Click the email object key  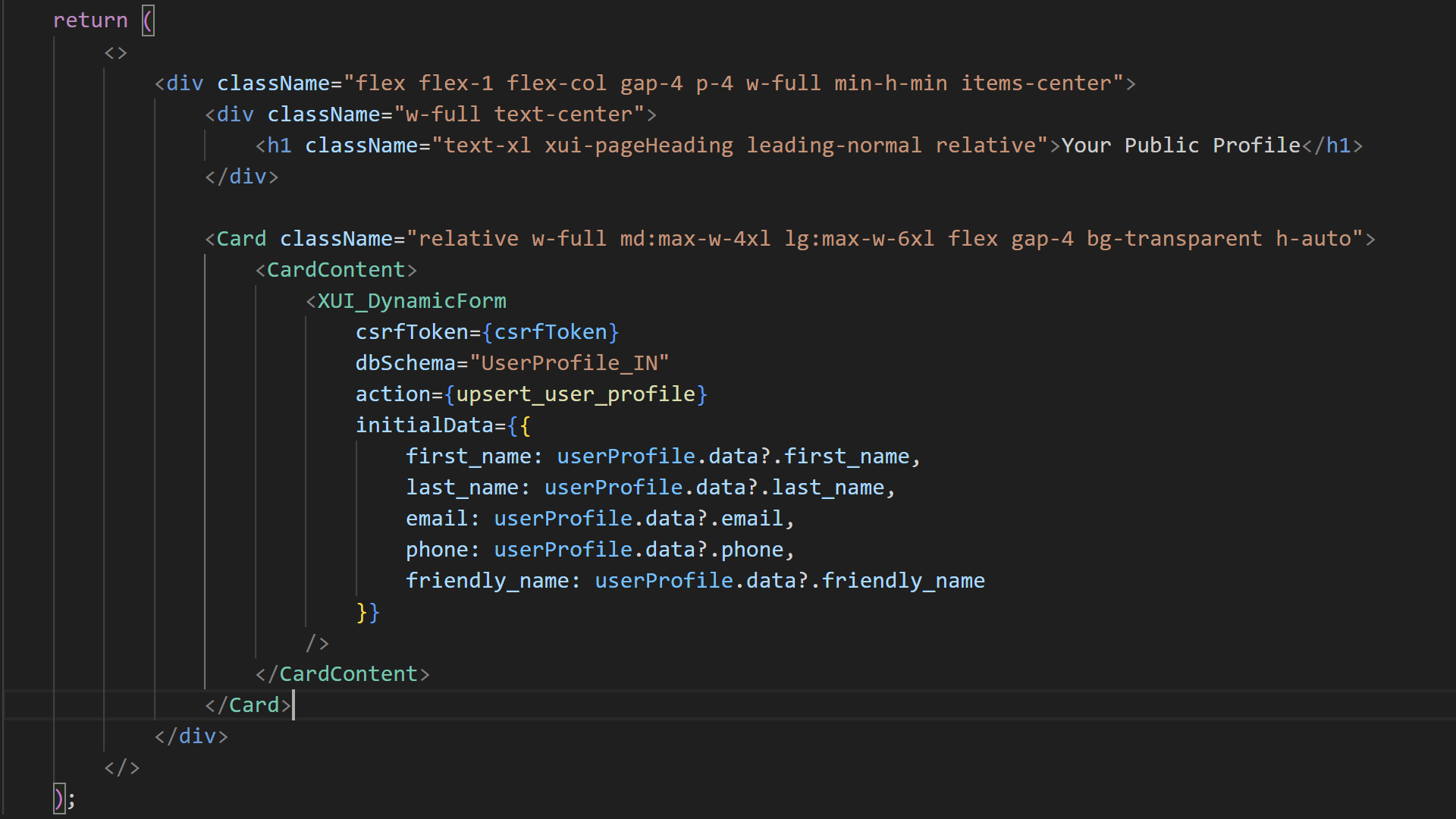coord(437,519)
